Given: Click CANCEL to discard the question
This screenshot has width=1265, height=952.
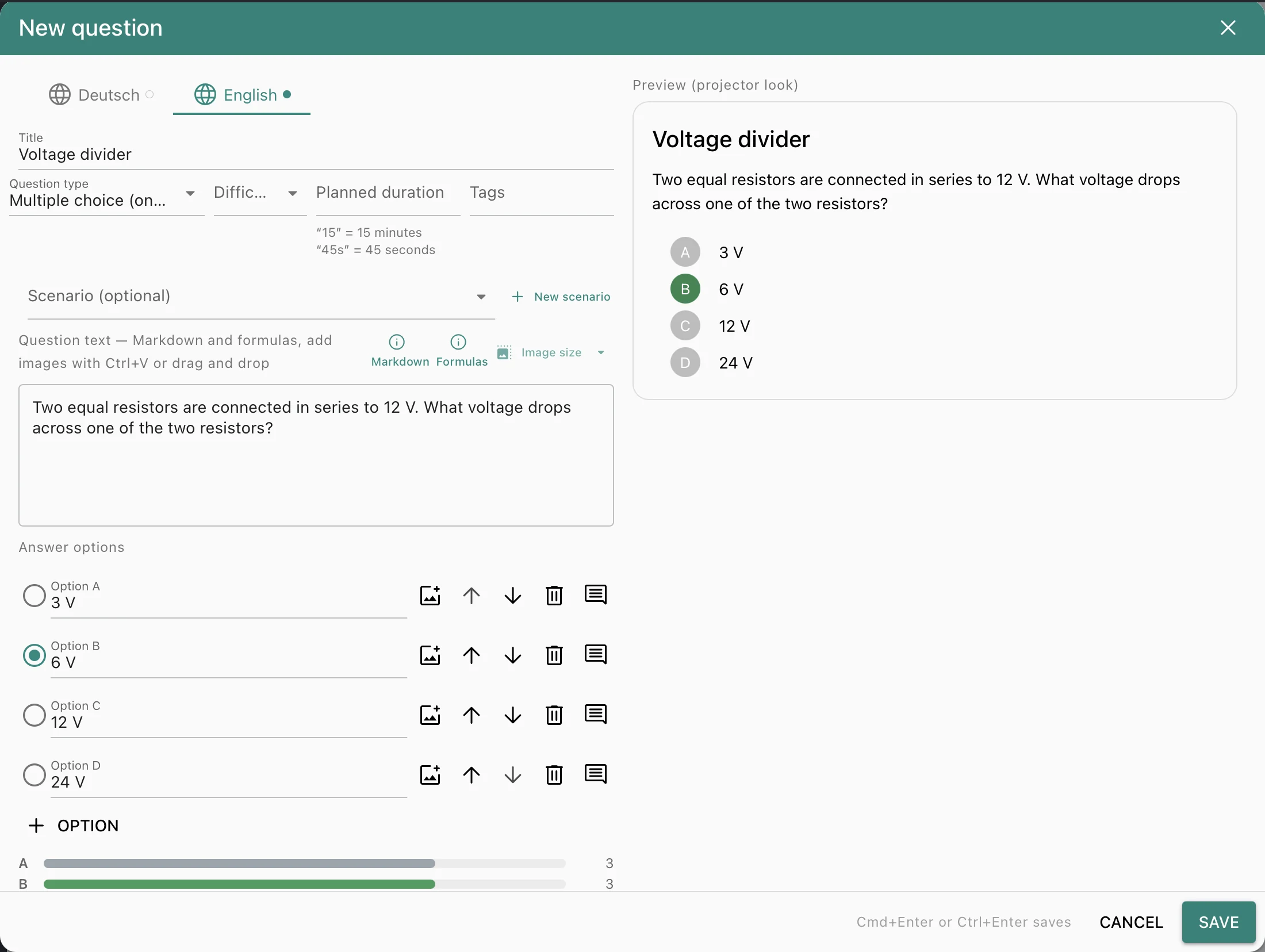Looking at the screenshot, I should 1131,922.
